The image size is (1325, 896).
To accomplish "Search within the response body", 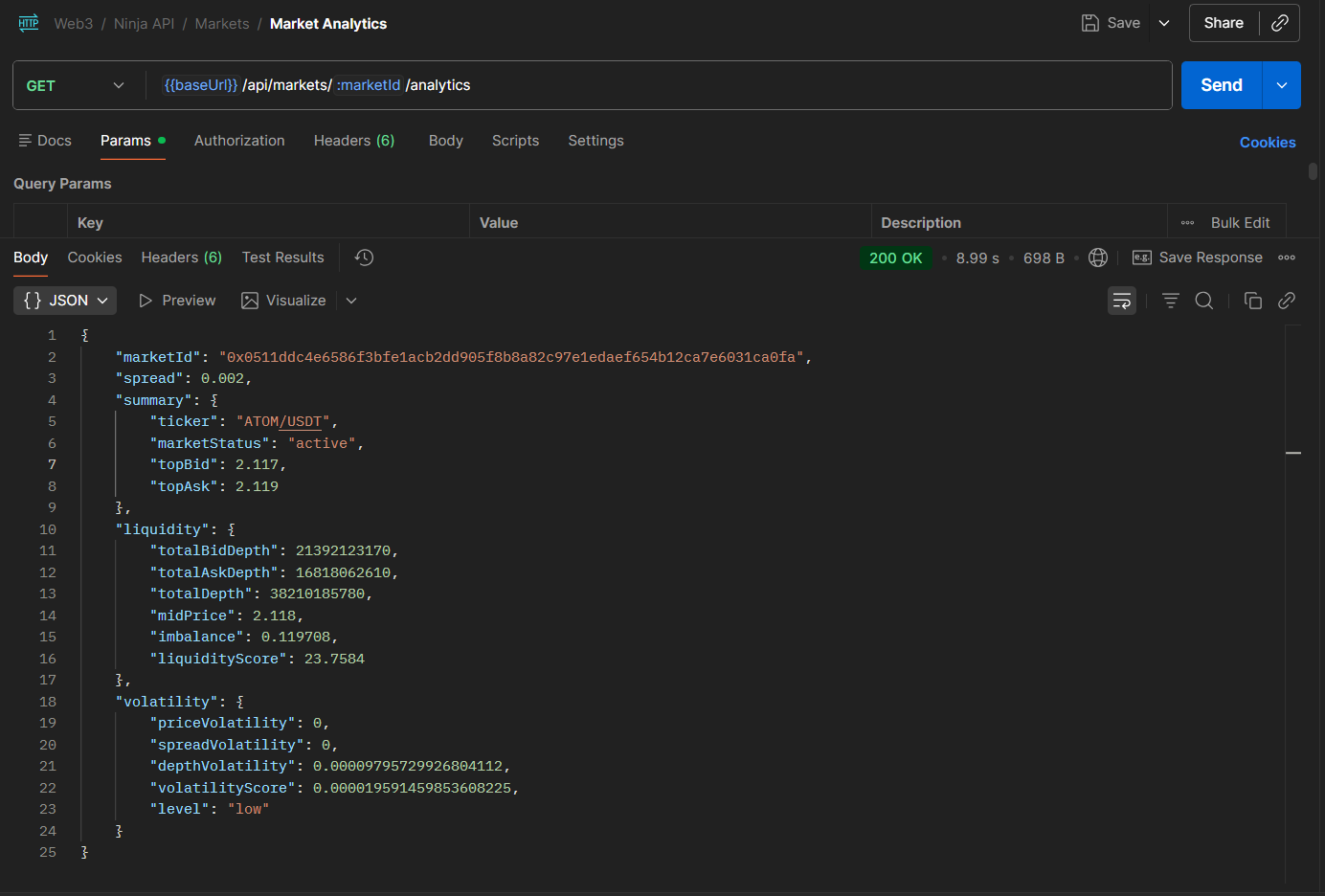I will [1204, 301].
